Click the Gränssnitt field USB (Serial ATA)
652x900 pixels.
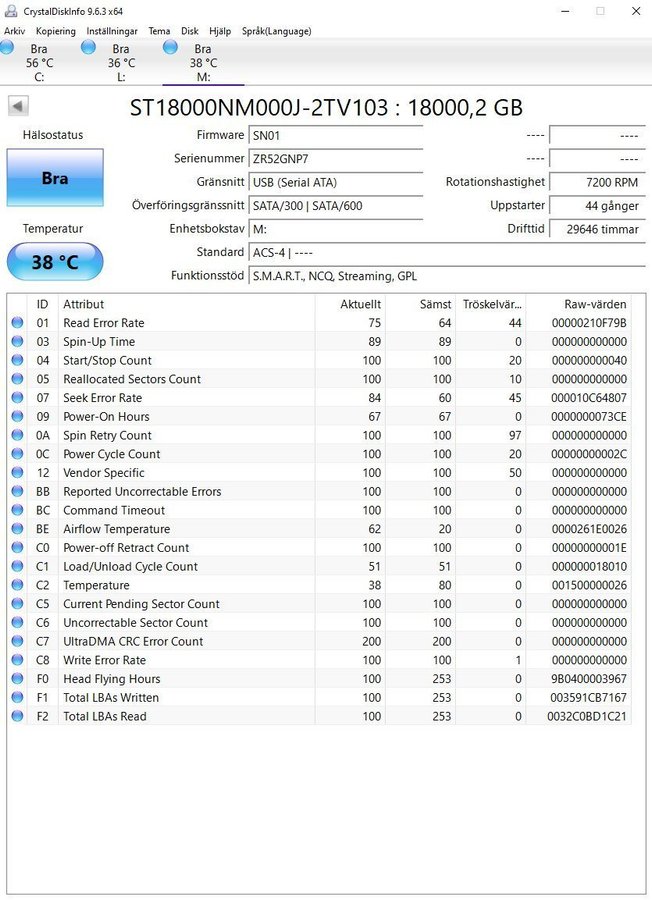tap(336, 183)
